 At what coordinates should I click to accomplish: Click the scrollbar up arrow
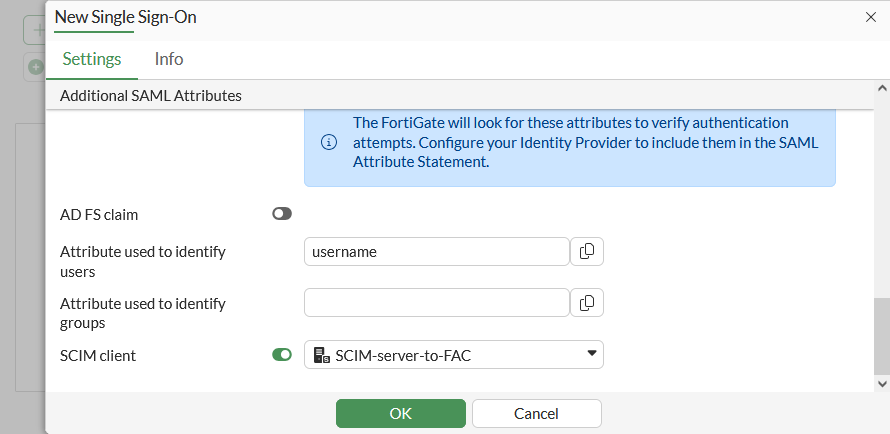point(881,90)
